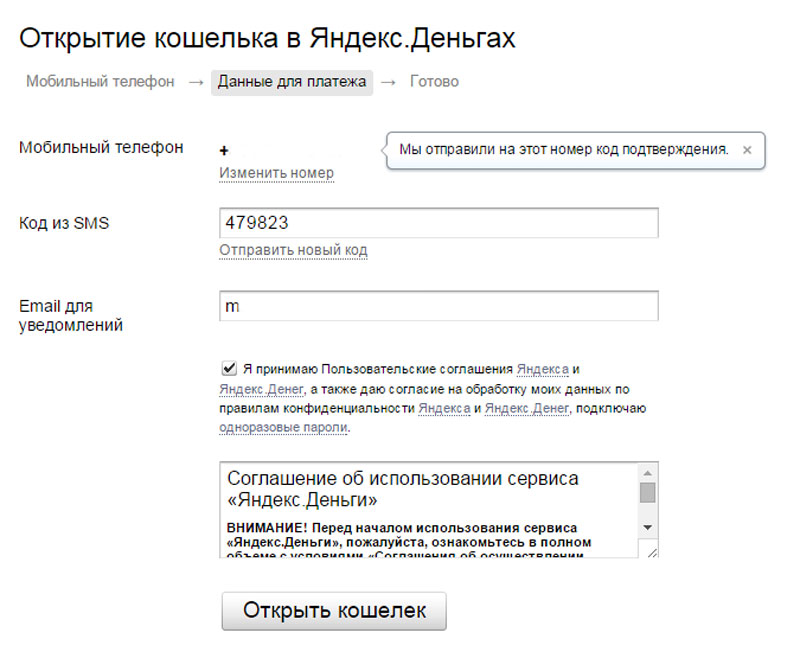Image resolution: width=800 pixels, height=658 pixels.
Task: Click the Открыть кошелек button
Action: click(334, 611)
